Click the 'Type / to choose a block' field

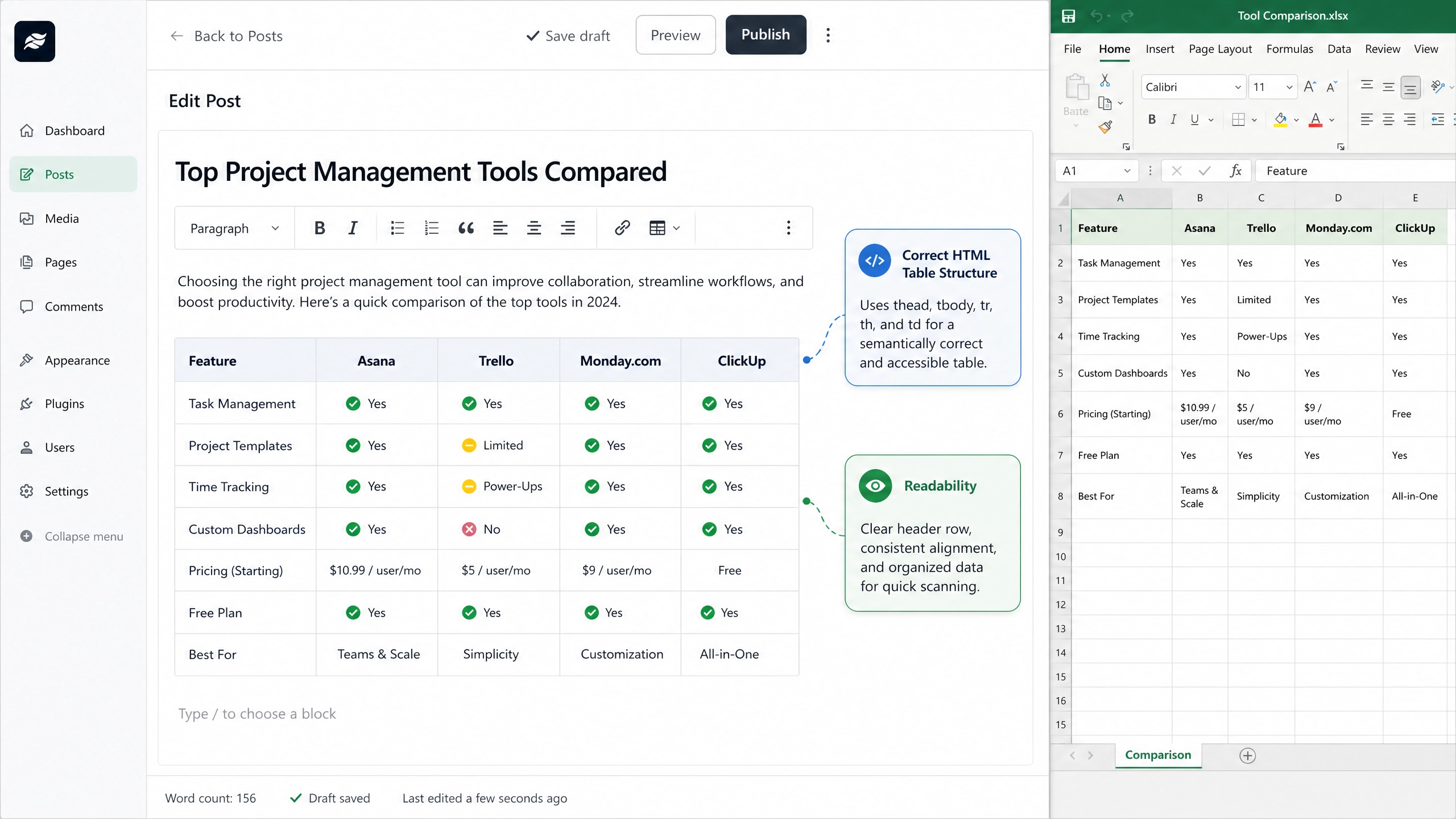(x=257, y=714)
